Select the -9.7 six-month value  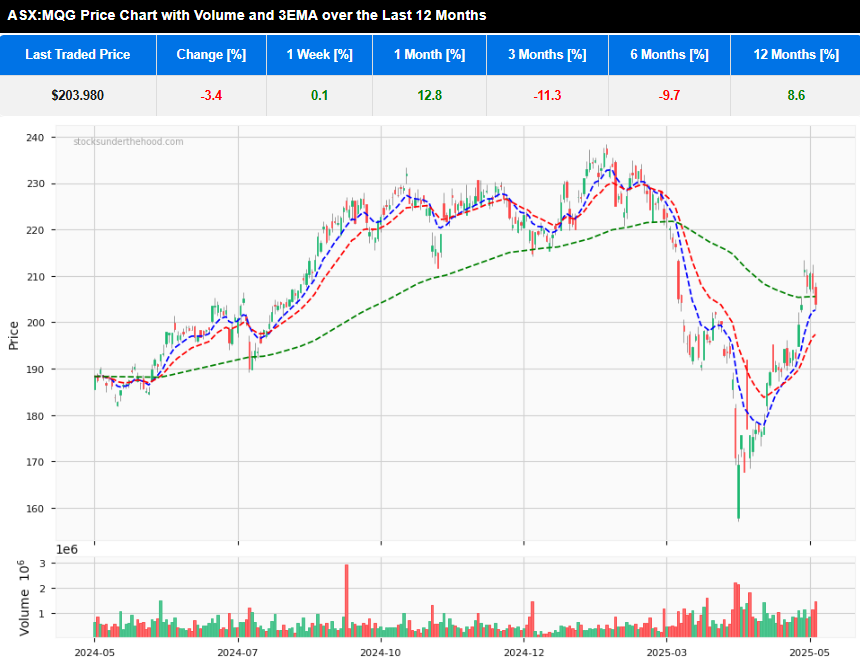tap(669, 95)
